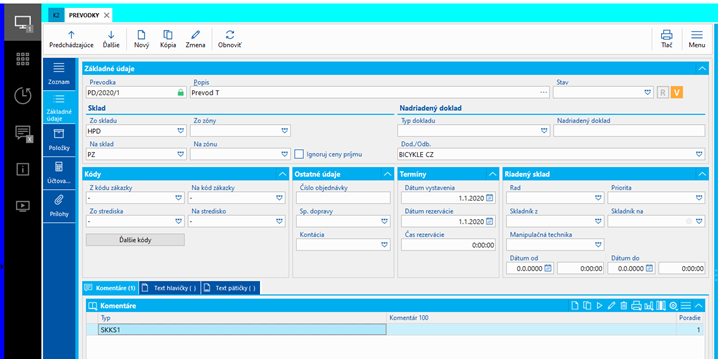Open the Stav dropdown

pos(647,92)
